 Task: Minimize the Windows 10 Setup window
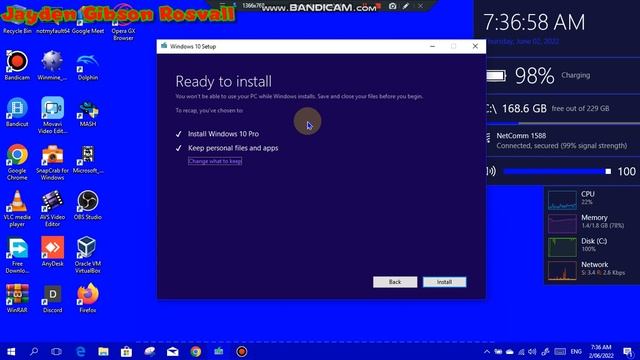(x=432, y=47)
